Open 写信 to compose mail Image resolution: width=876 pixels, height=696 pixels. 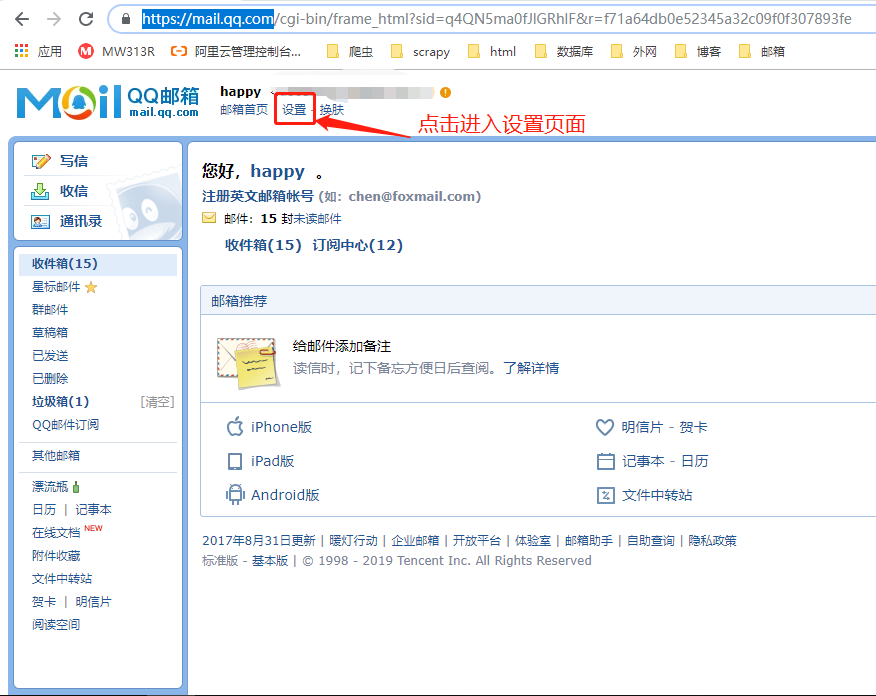[x=74, y=161]
